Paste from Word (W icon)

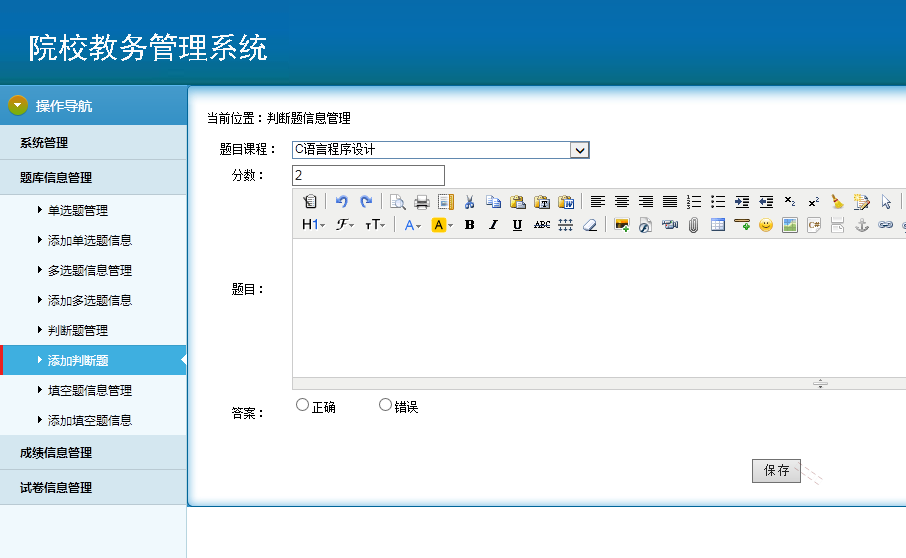(566, 201)
